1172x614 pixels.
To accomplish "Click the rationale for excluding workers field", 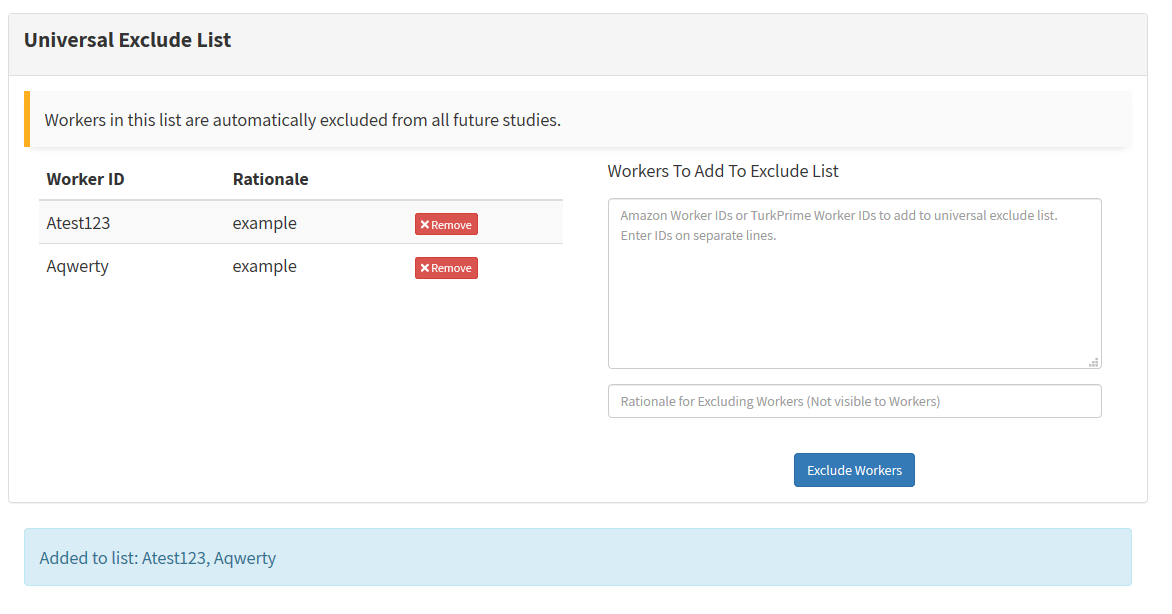I will coord(854,401).
